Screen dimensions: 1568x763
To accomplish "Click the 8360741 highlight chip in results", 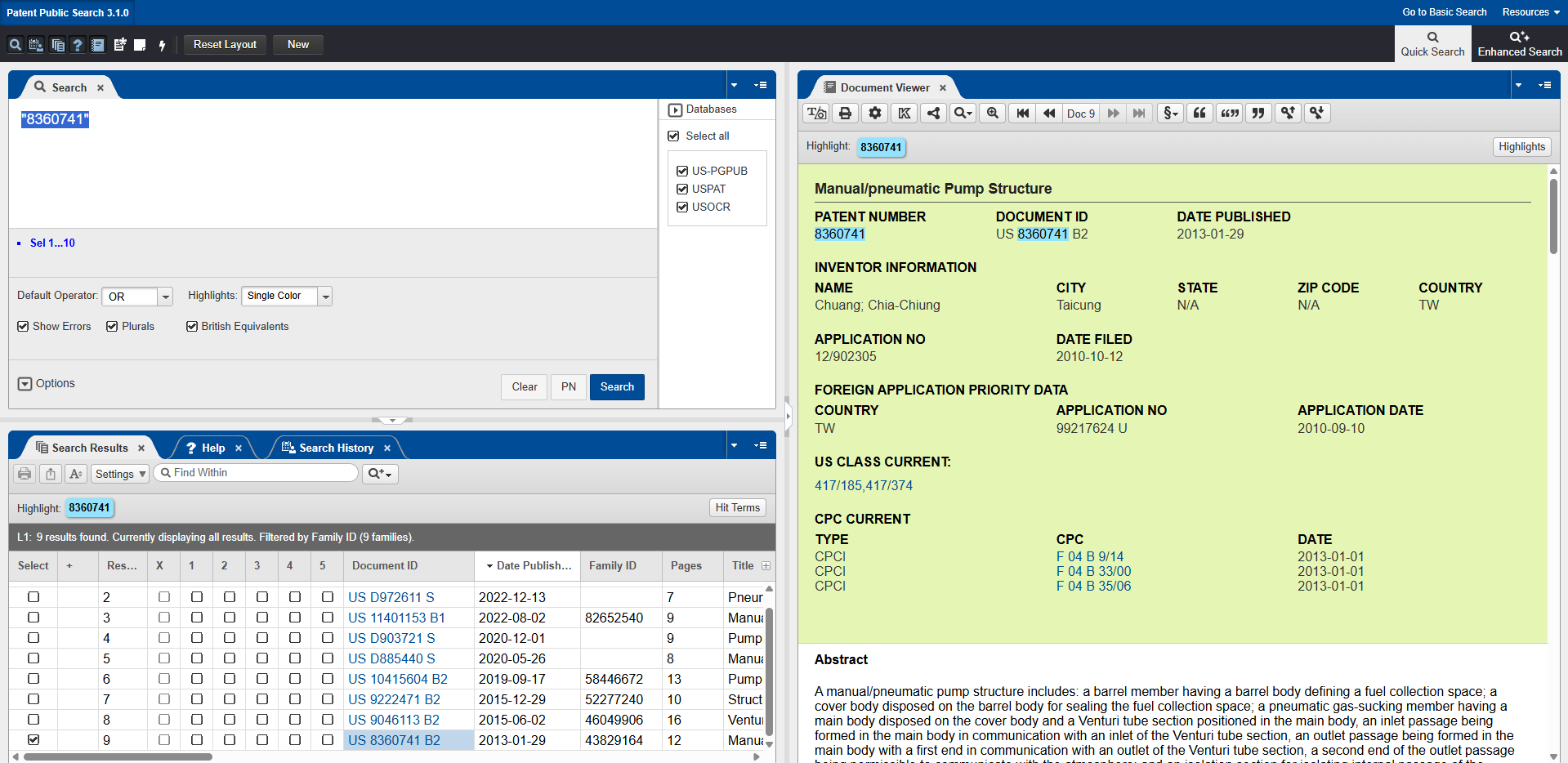I will [89, 508].
